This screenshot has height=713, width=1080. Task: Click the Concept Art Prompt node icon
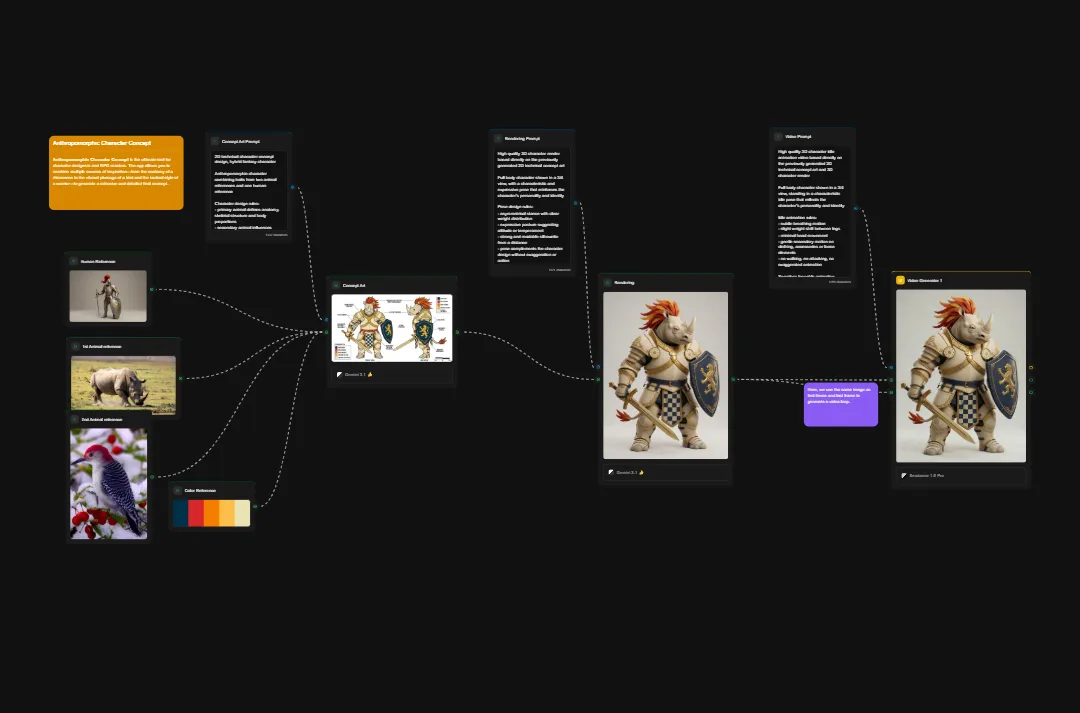pyautogui.click(x=216, y=140)
